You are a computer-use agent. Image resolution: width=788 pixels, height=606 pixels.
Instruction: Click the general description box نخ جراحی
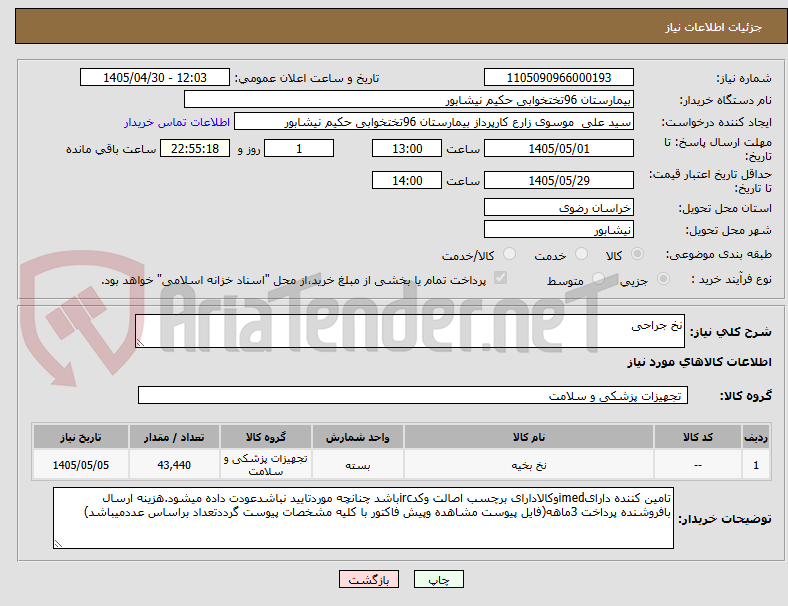point(410,331)
